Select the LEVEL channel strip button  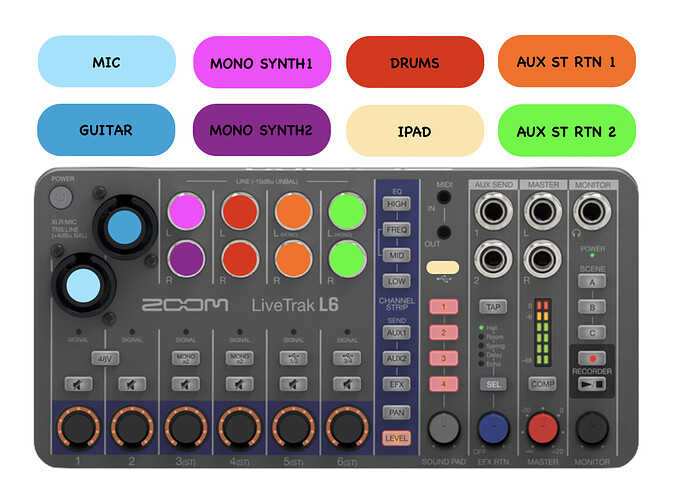[x=397, y=438]
